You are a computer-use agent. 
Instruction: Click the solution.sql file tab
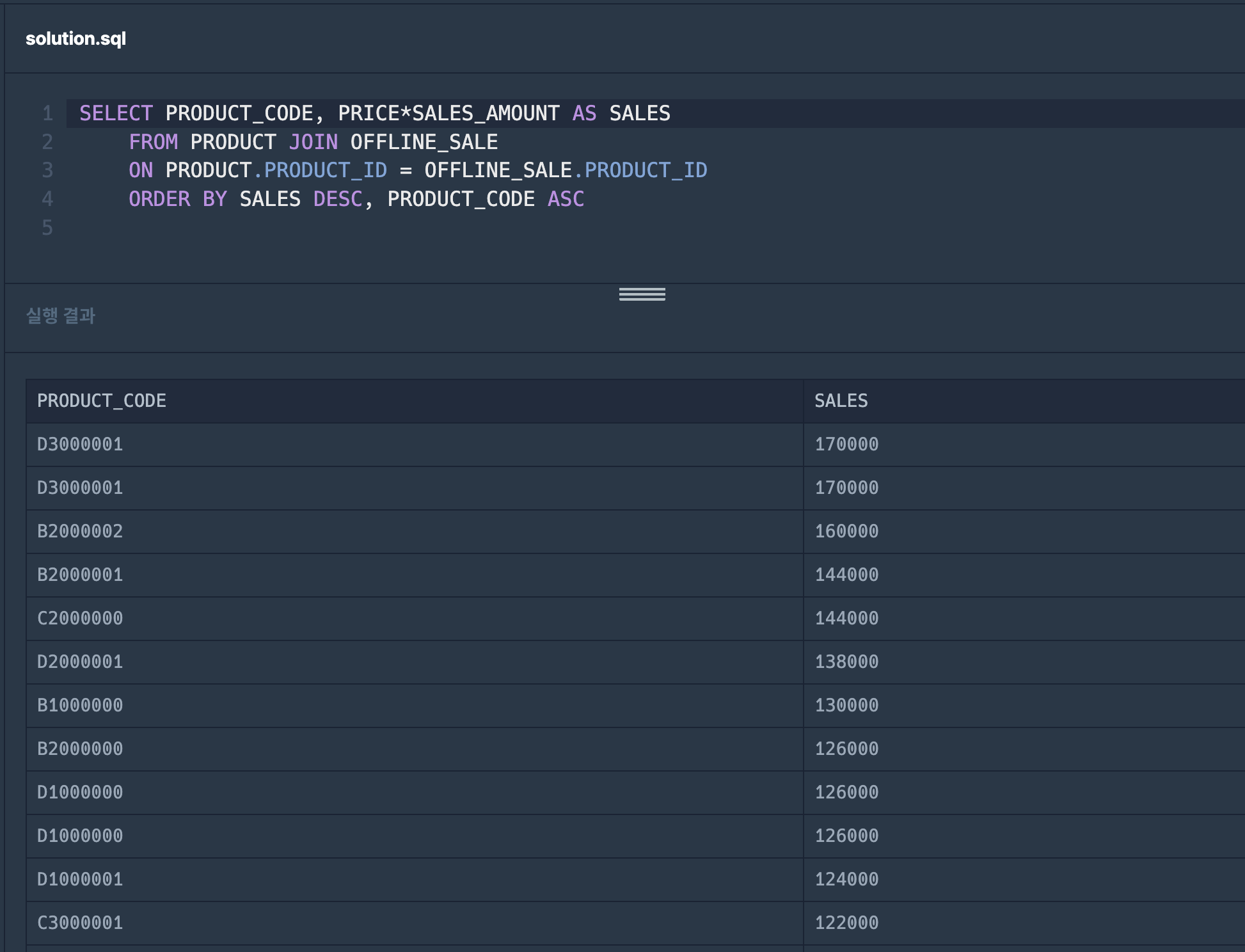[75, 39]
